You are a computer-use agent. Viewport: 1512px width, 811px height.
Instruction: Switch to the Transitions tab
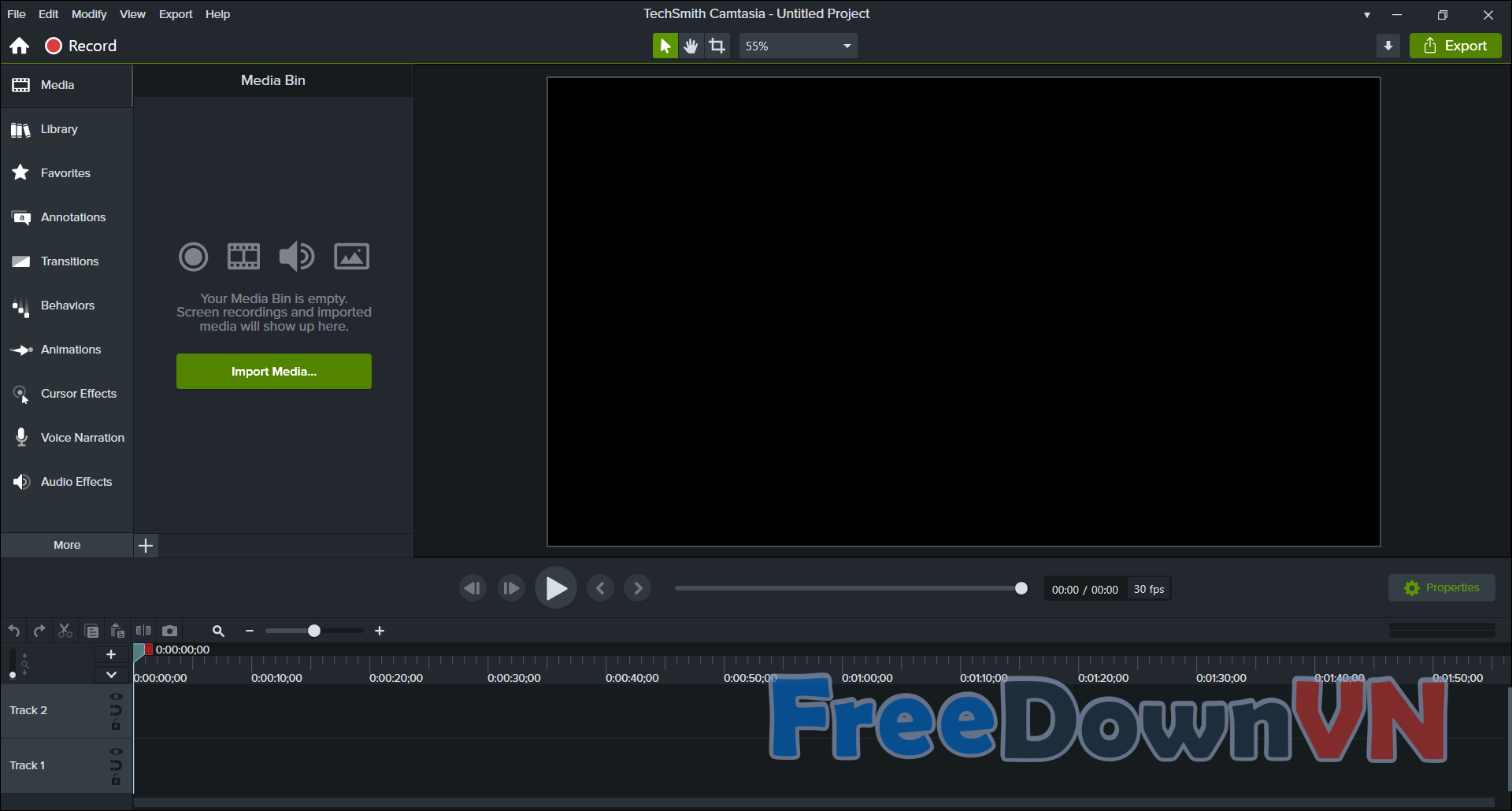(x=69, y=261)
